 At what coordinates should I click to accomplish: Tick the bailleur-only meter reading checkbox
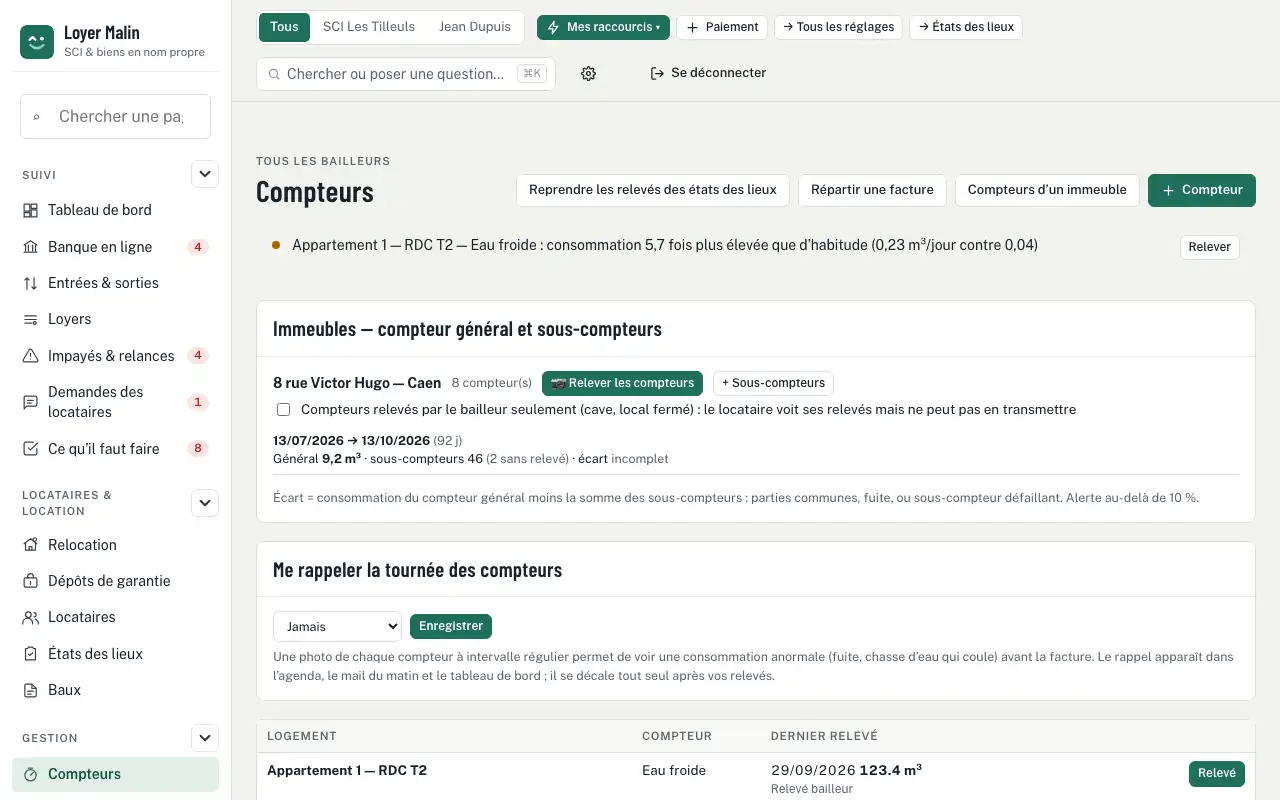[x=284, y=410]
